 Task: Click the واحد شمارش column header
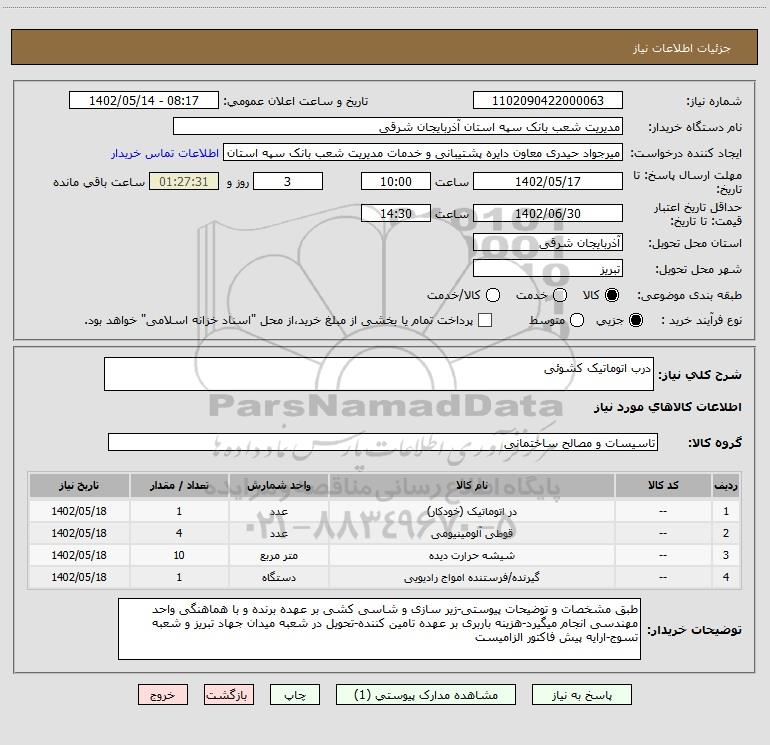278,485
